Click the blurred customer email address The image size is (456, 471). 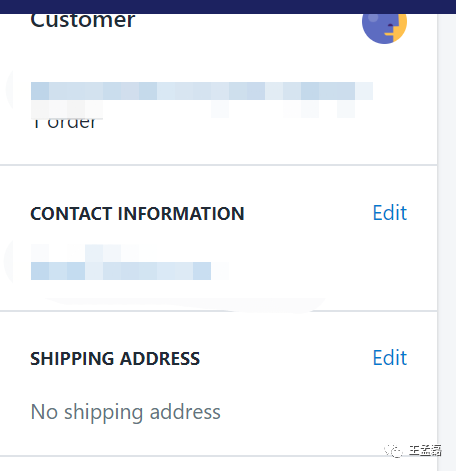pos(121,271)
